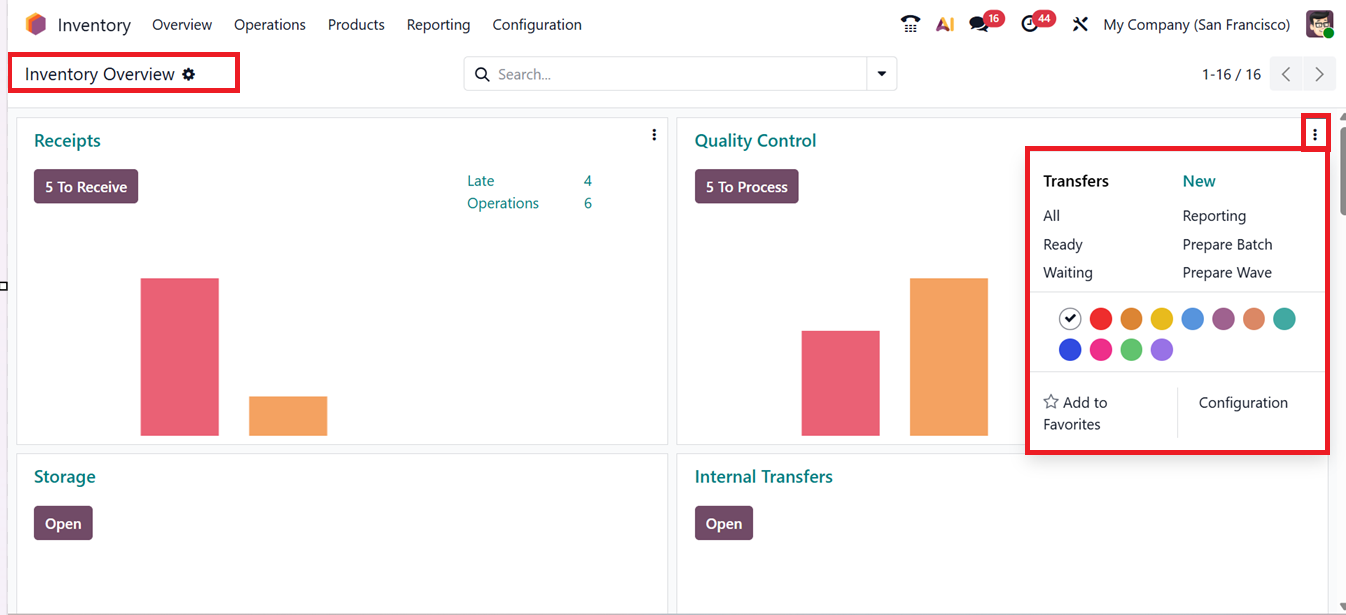
Task: Open the Quality Control three-dot menu
Action: (x=1315, y=132)
